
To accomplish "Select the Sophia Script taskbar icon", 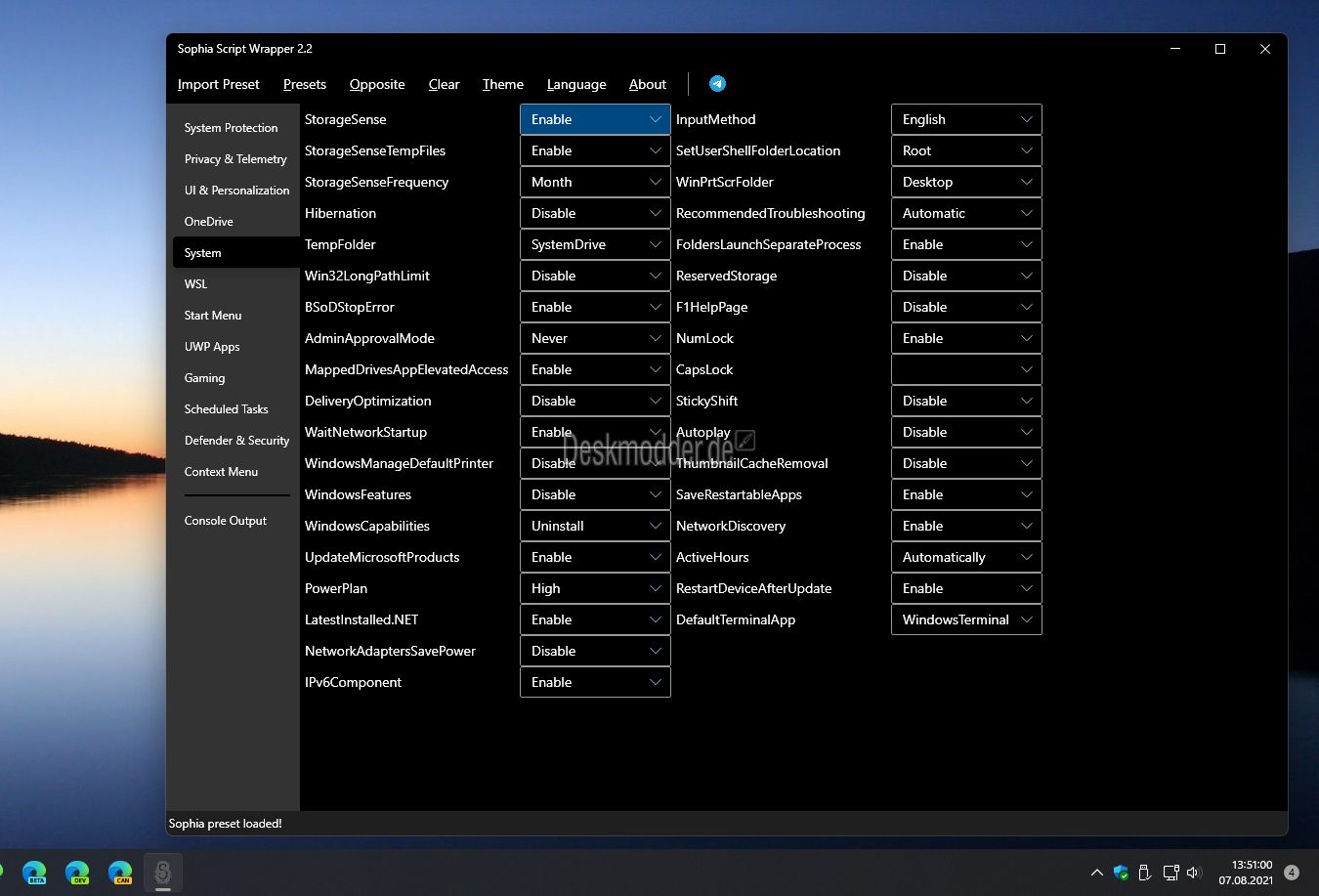I will coord(163,873).
